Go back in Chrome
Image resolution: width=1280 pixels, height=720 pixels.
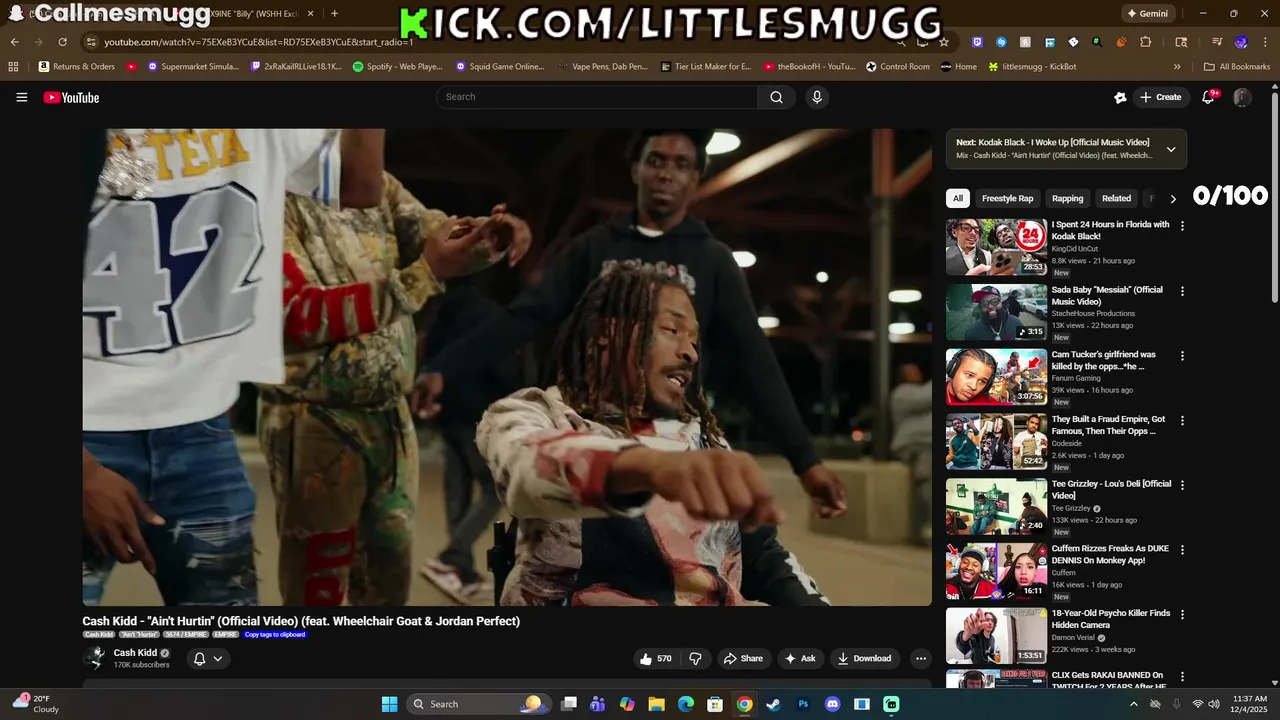click(15, 42)
